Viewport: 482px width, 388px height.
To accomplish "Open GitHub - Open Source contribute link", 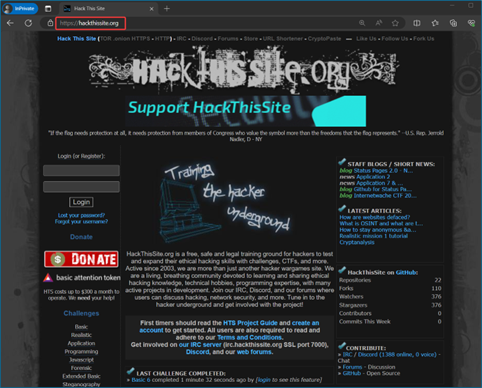I will 352,373.
